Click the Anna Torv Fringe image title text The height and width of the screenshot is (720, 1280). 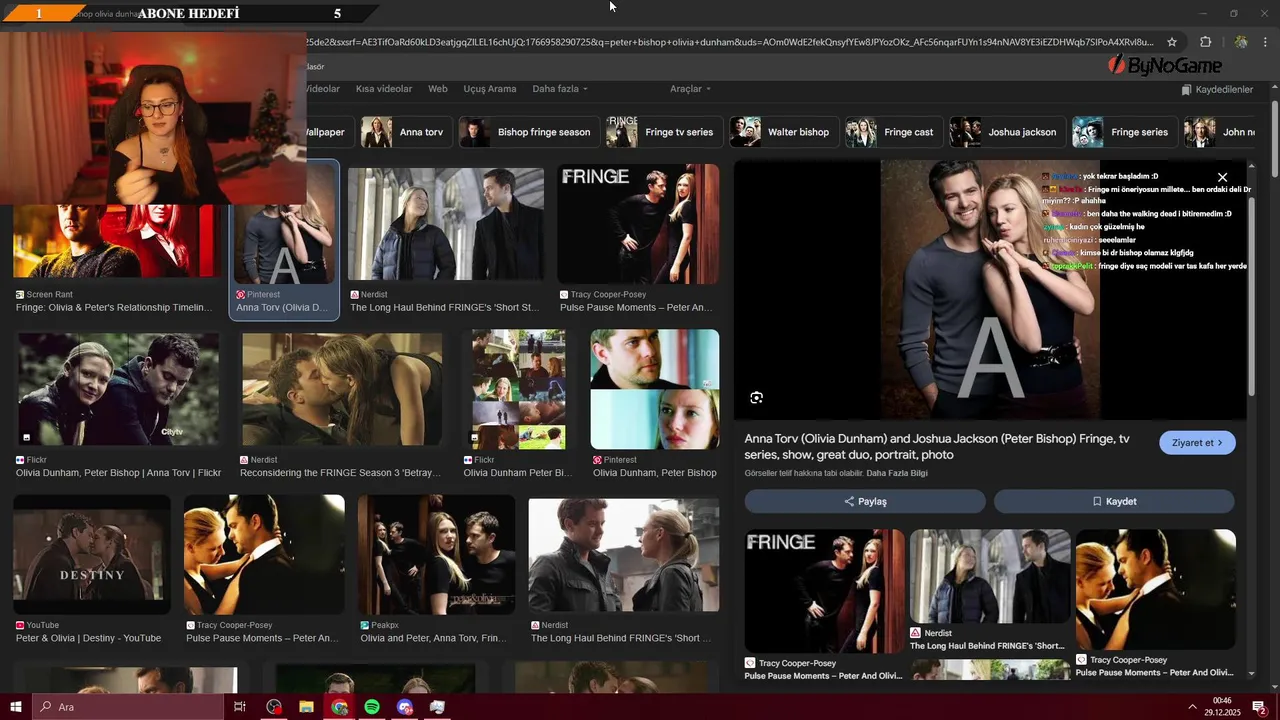click(x=937, y=447)
